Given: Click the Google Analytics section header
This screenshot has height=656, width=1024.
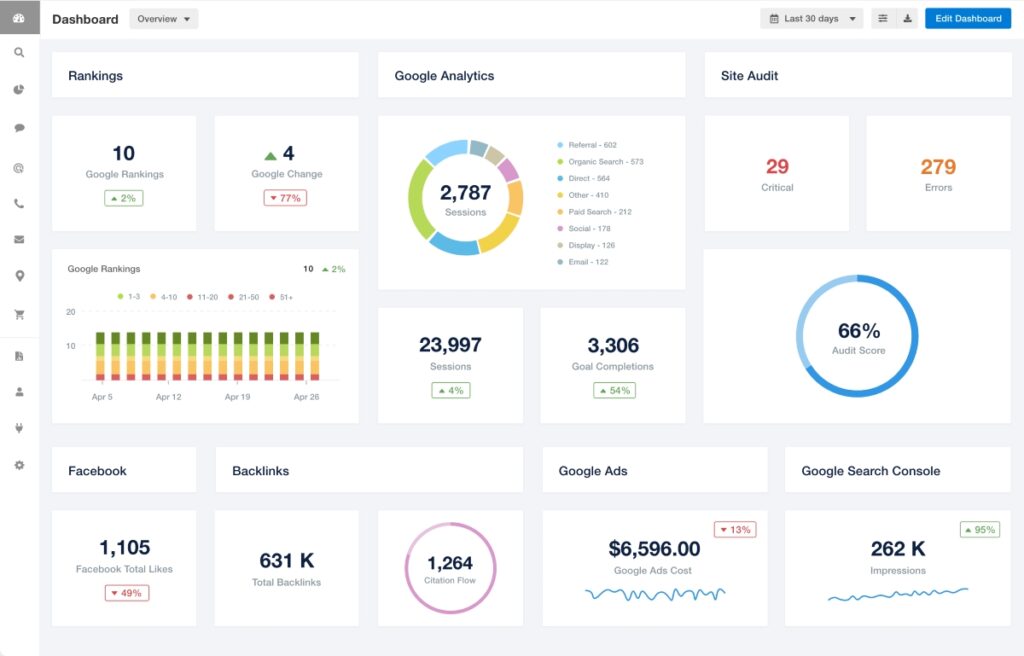Looking at the screenshot, I should pos(532,75).
